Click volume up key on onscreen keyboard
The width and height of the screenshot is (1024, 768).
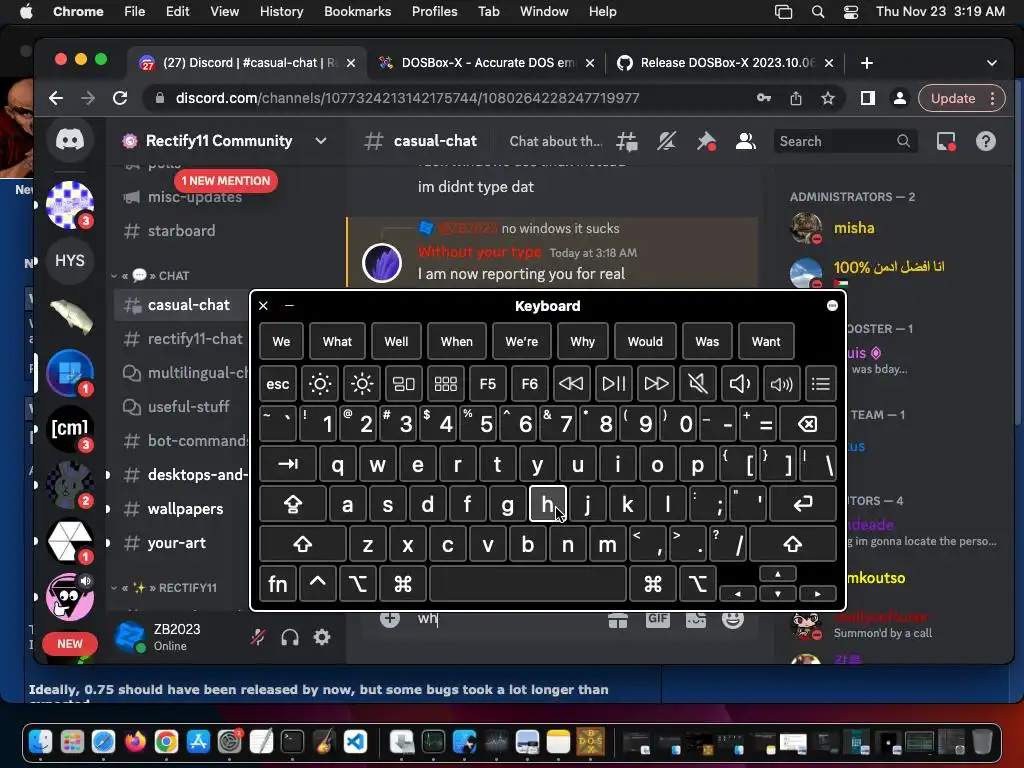tap(781, 383)
